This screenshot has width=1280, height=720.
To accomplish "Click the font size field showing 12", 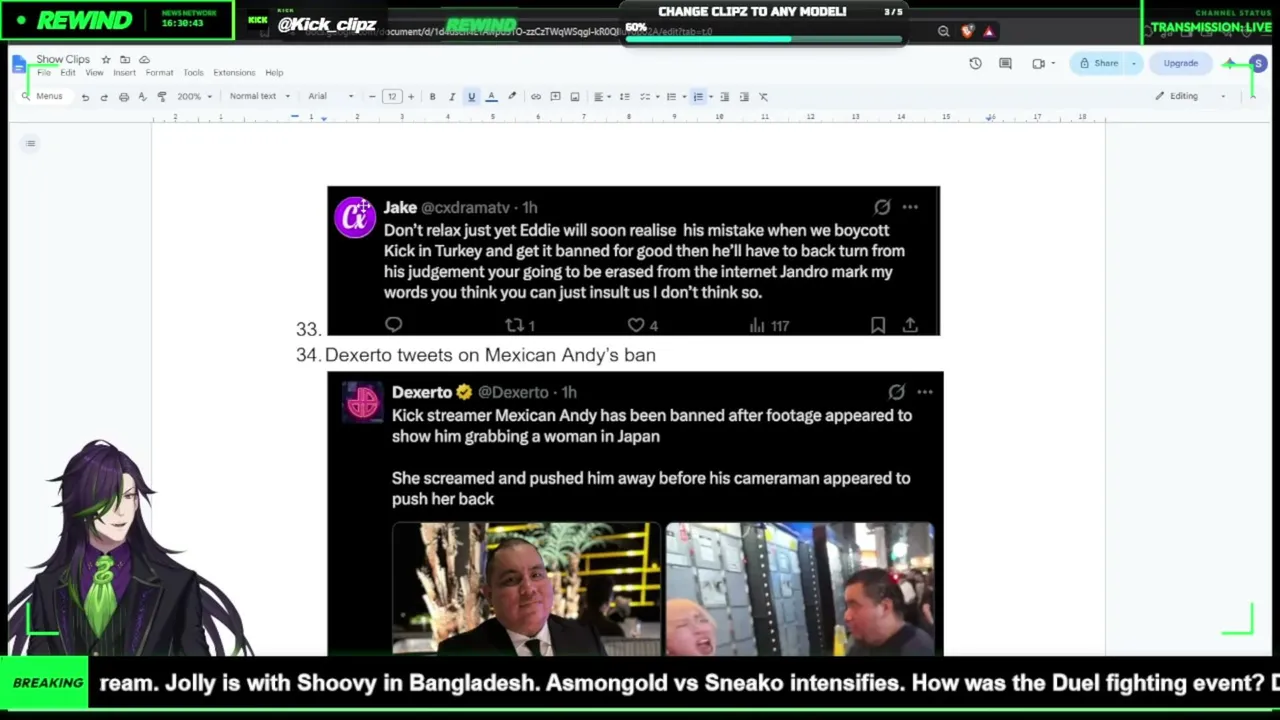I will [x=391, y=97].
